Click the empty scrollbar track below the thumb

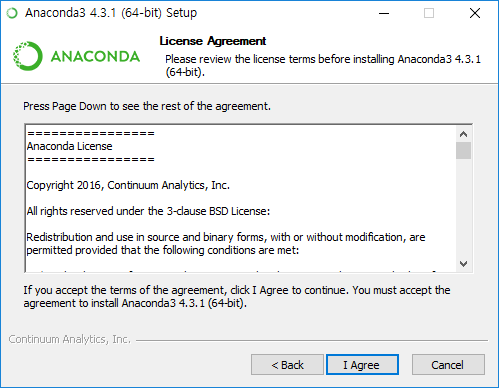(x=463, y=207)
